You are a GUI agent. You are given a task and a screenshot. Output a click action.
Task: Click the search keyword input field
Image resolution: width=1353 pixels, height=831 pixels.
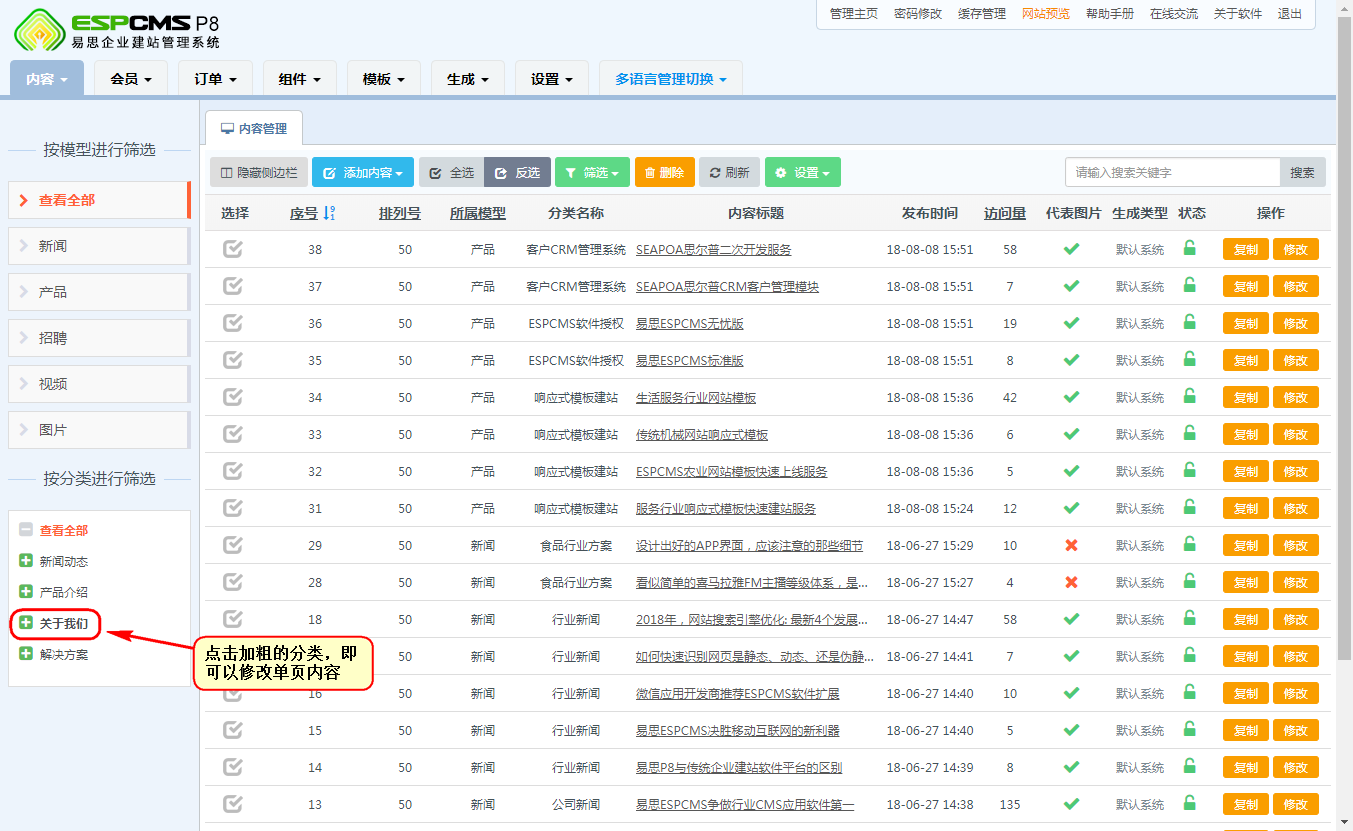1172,172
